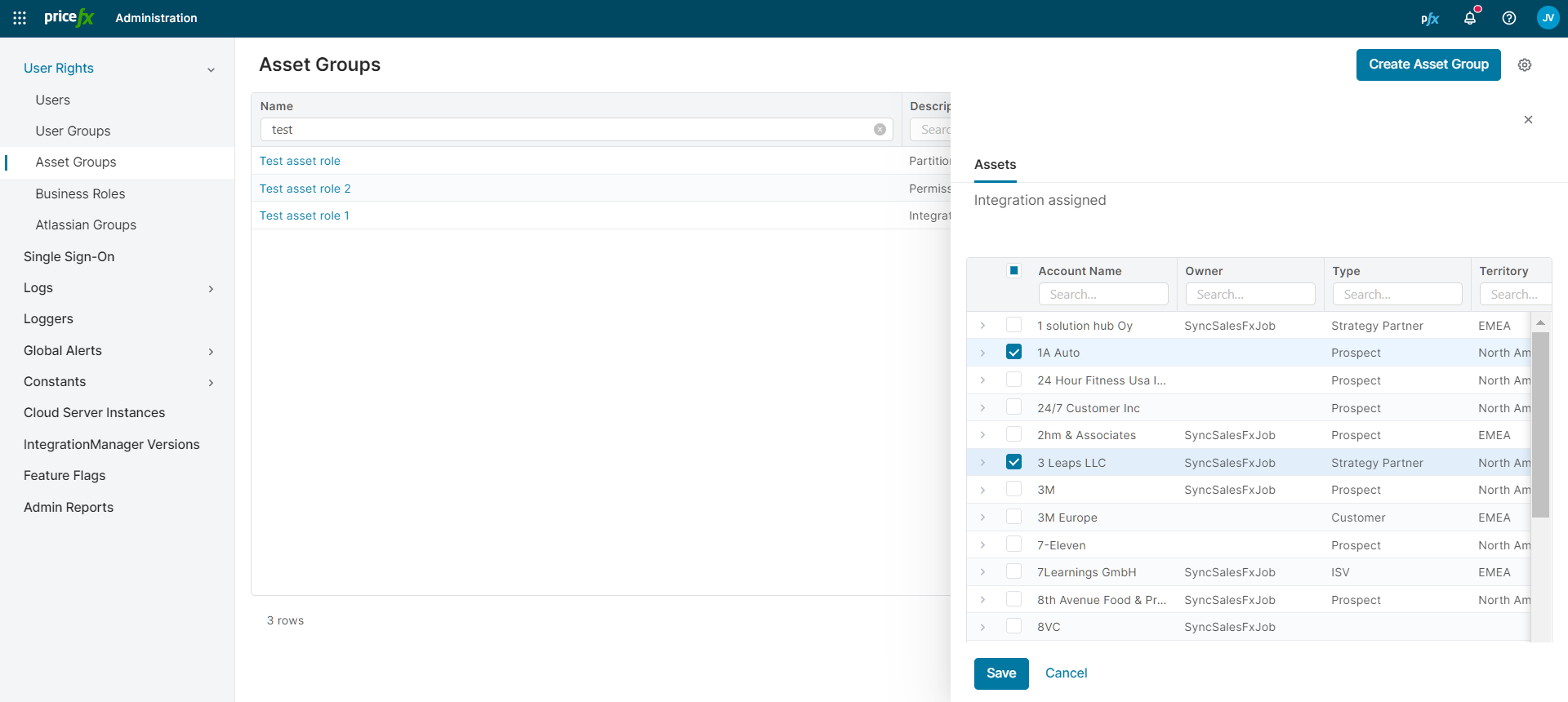
Task: Open the table settings gear icon
Action: point(1525,65)
